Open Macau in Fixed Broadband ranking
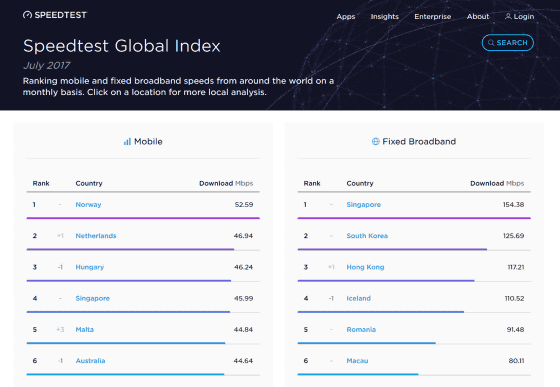This screenshot has width=560, height=387. coord(357,361)
